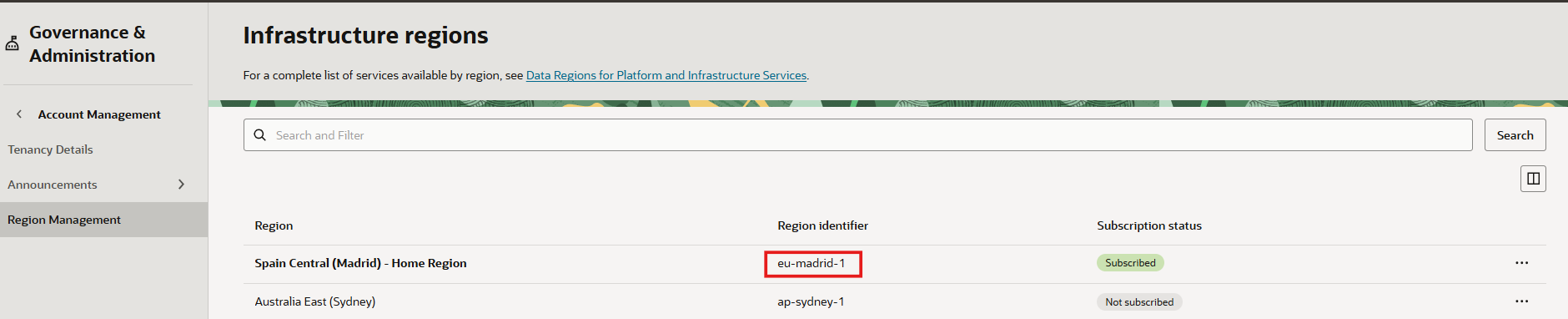Open Tenancy Details in sidebar

pyautogui.click(x=50, y=149)
